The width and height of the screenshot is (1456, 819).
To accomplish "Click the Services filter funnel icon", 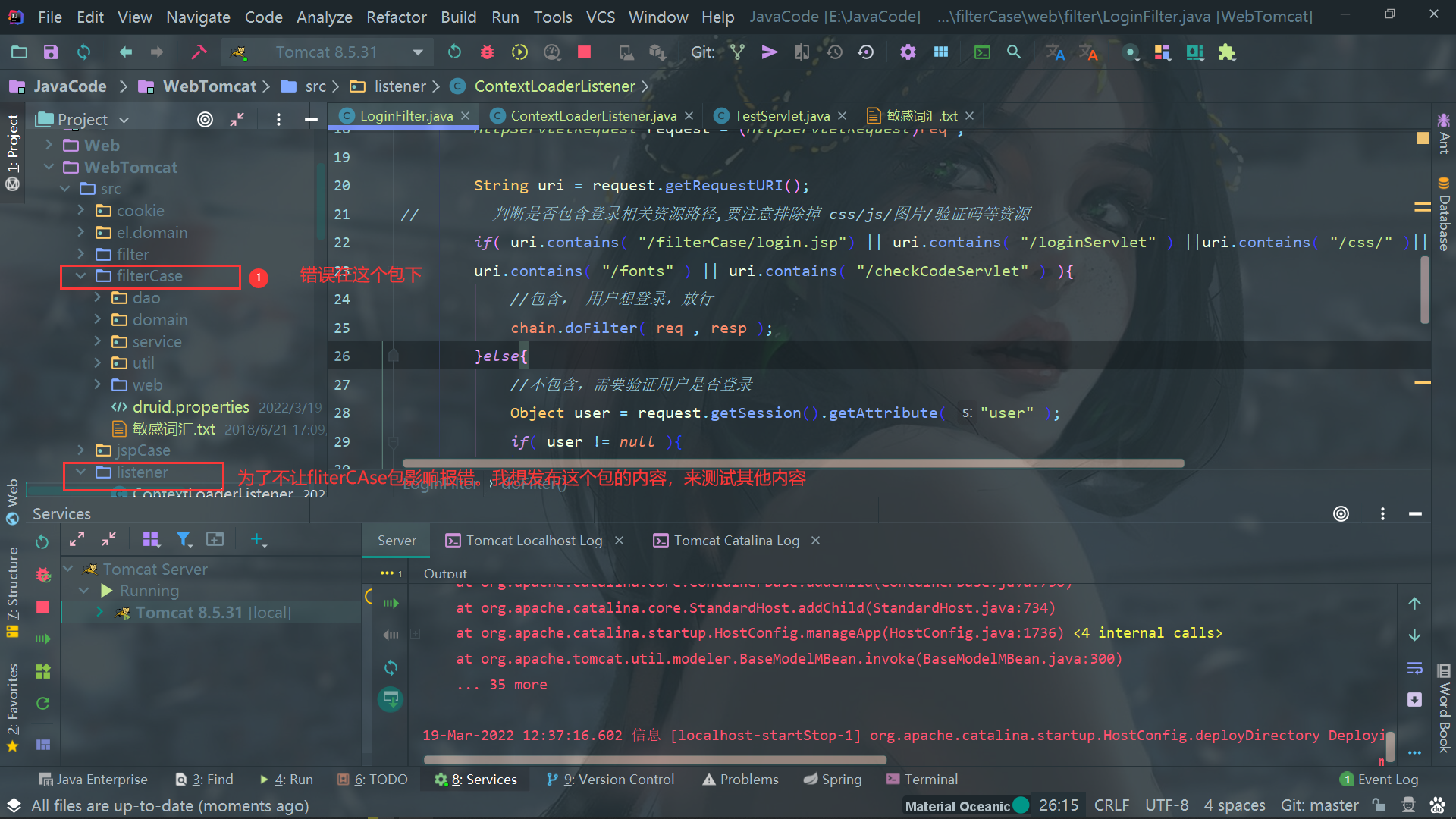I will 184,539.
